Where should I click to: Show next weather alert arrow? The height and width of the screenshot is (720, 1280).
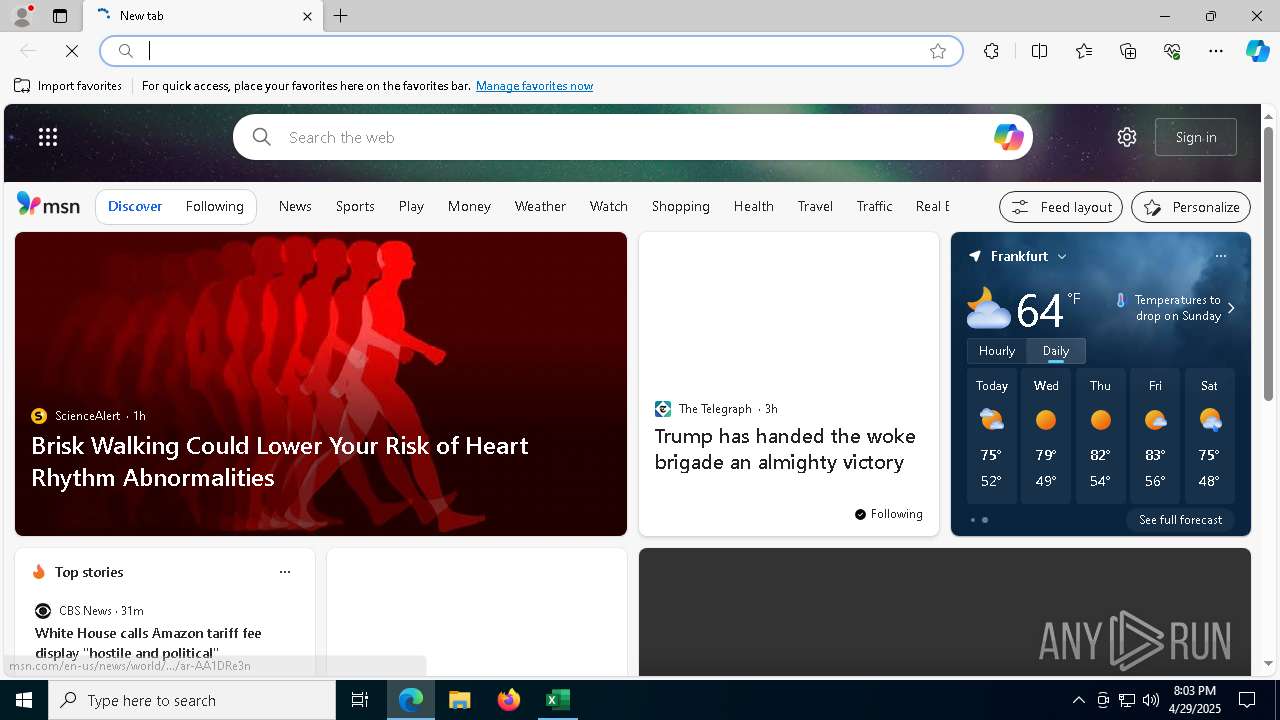click(x=1231, y=308)
